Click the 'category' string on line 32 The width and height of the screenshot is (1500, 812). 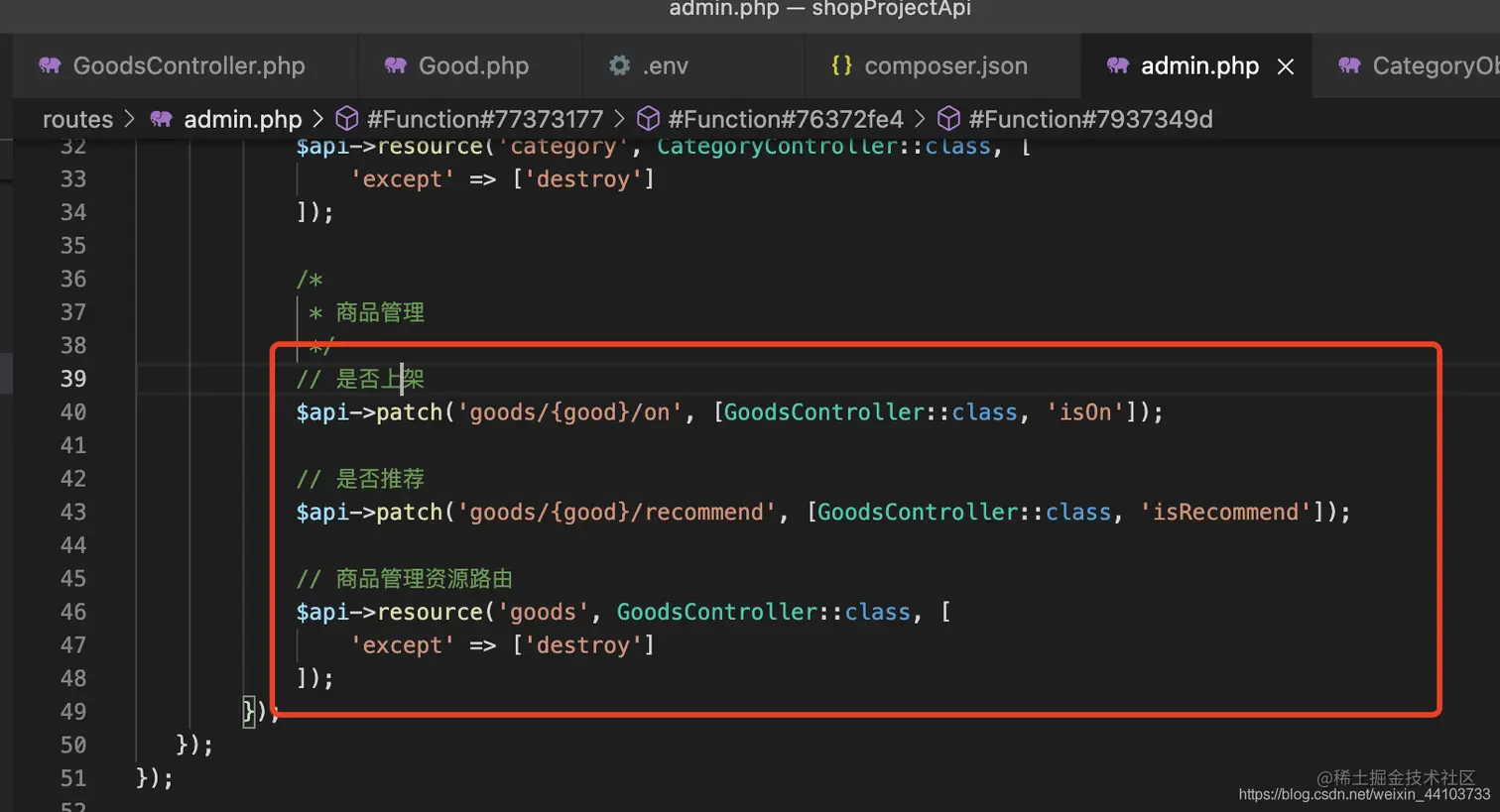point(563,147)
